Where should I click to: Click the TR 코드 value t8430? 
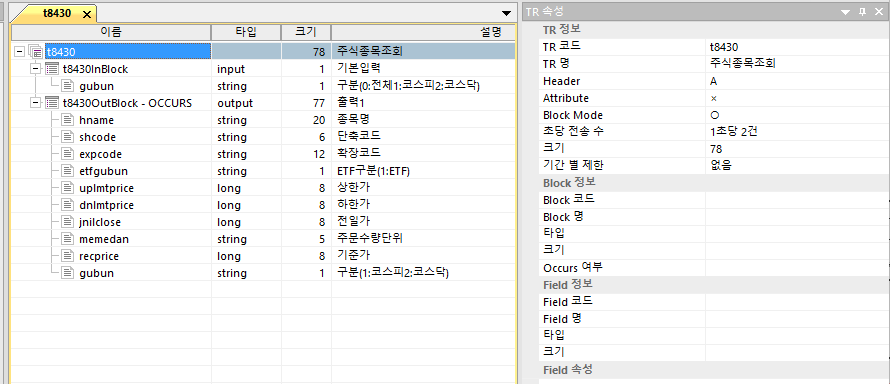(796, 47)
